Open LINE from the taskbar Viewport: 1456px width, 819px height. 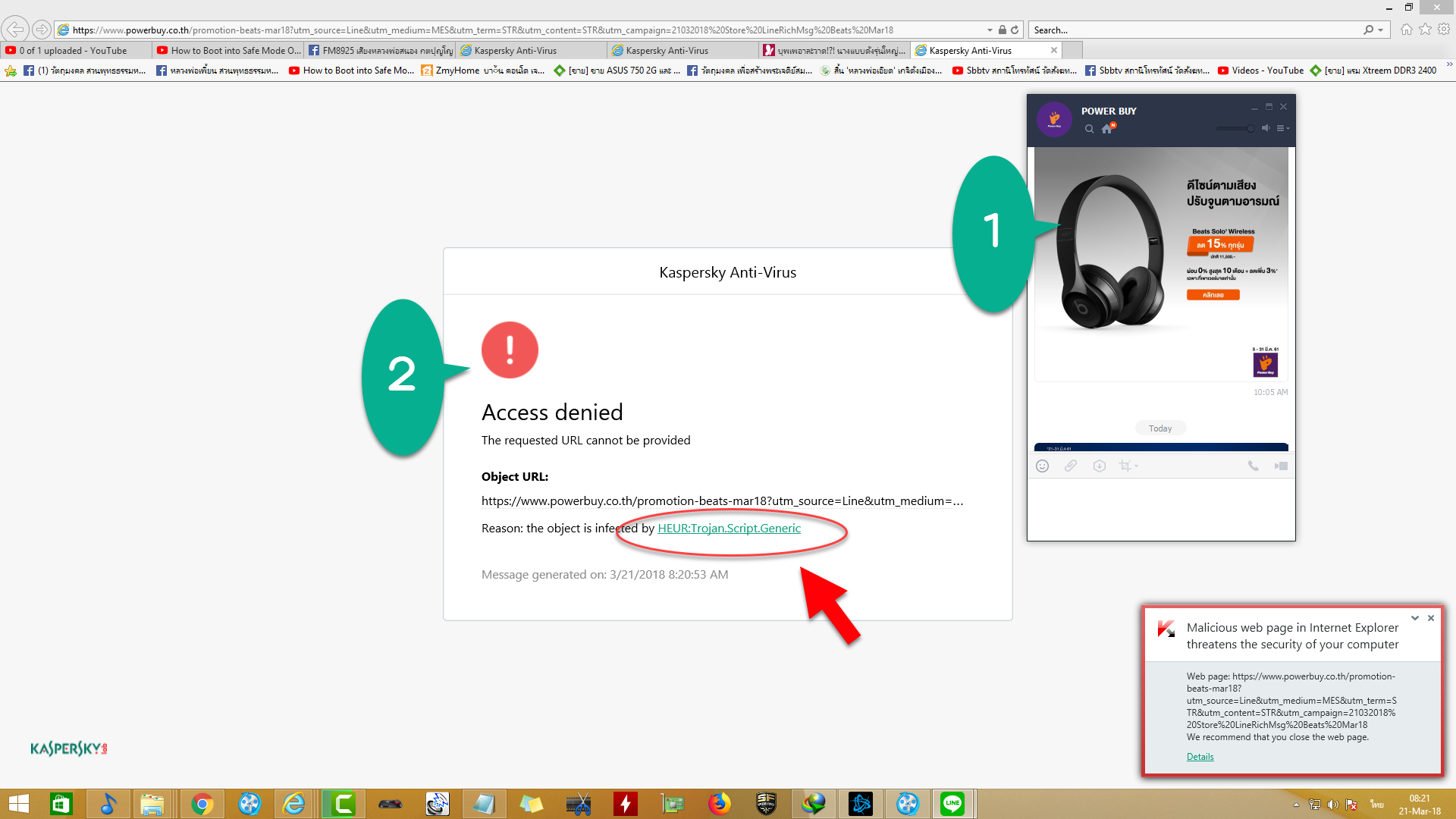(x=953, y=804)
